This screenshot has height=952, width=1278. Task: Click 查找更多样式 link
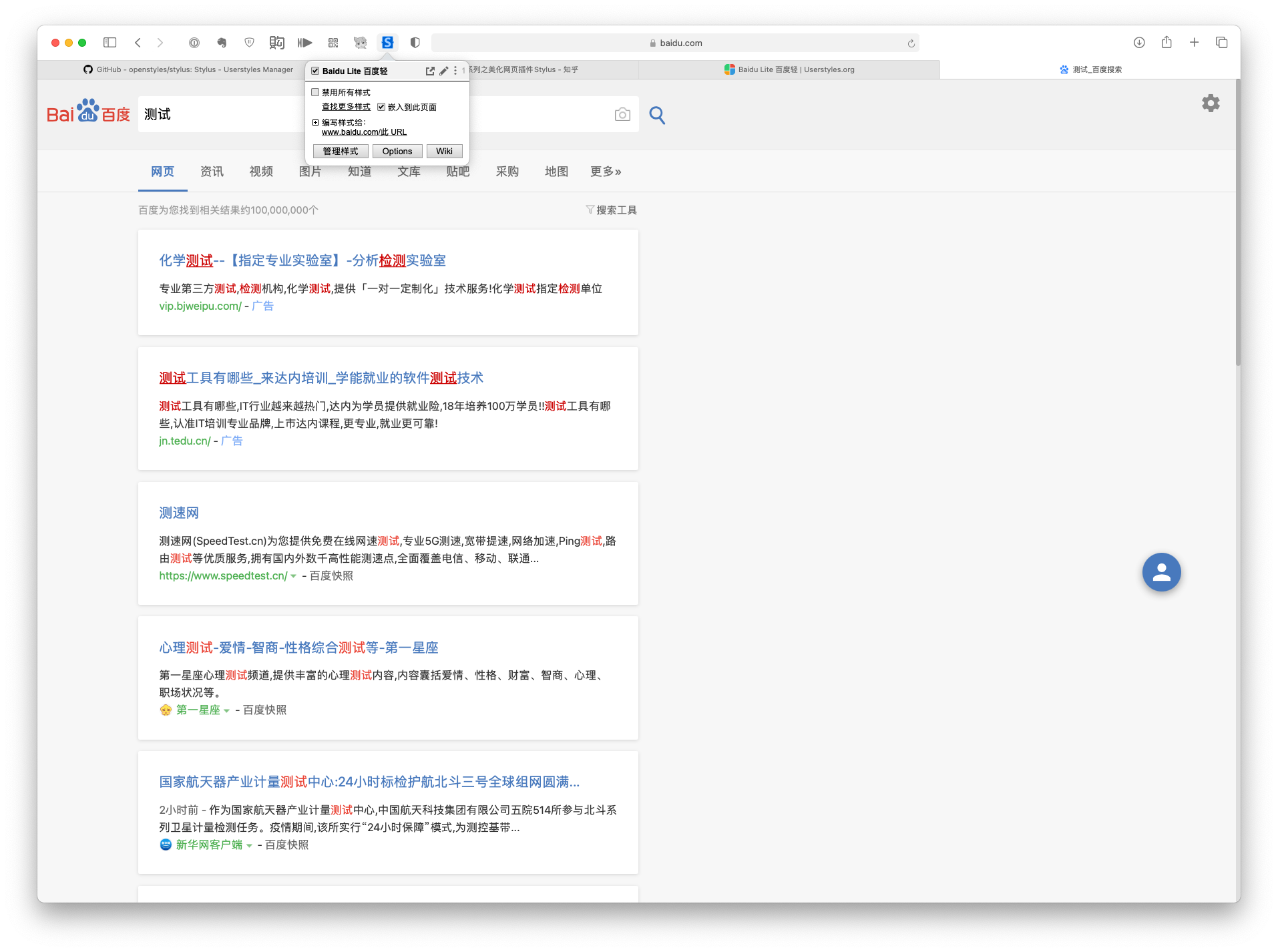pos(346,107)
